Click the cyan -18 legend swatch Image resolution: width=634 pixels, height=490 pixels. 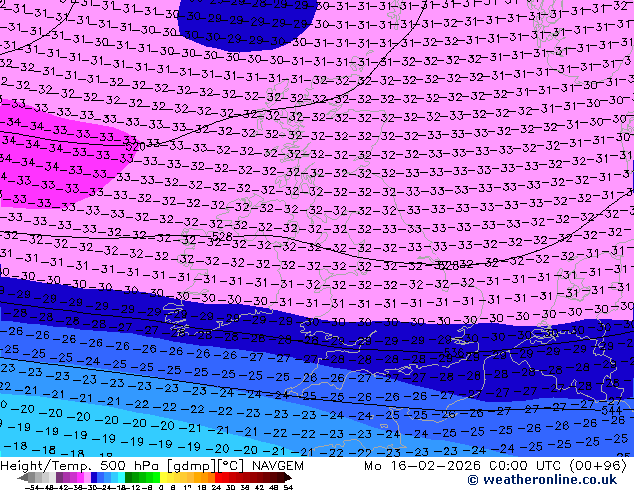click(121, 477)
